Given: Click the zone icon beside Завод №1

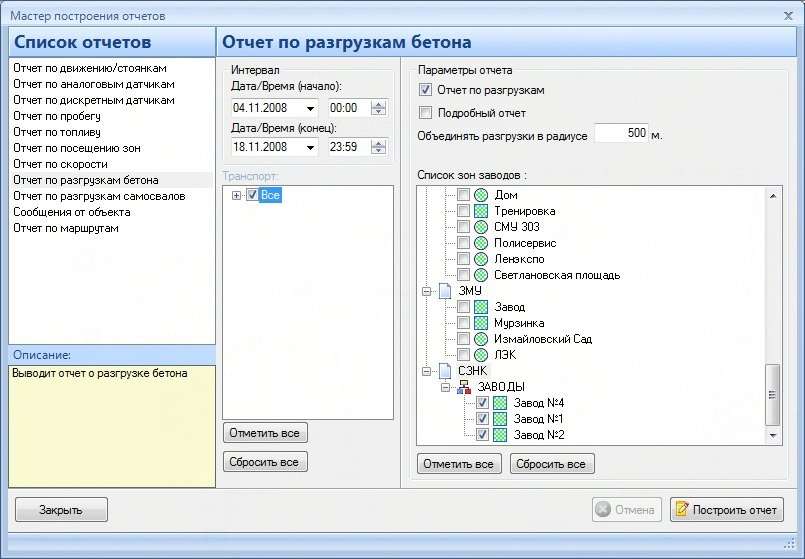Looking at the screenshot, I should coord(500,419).
